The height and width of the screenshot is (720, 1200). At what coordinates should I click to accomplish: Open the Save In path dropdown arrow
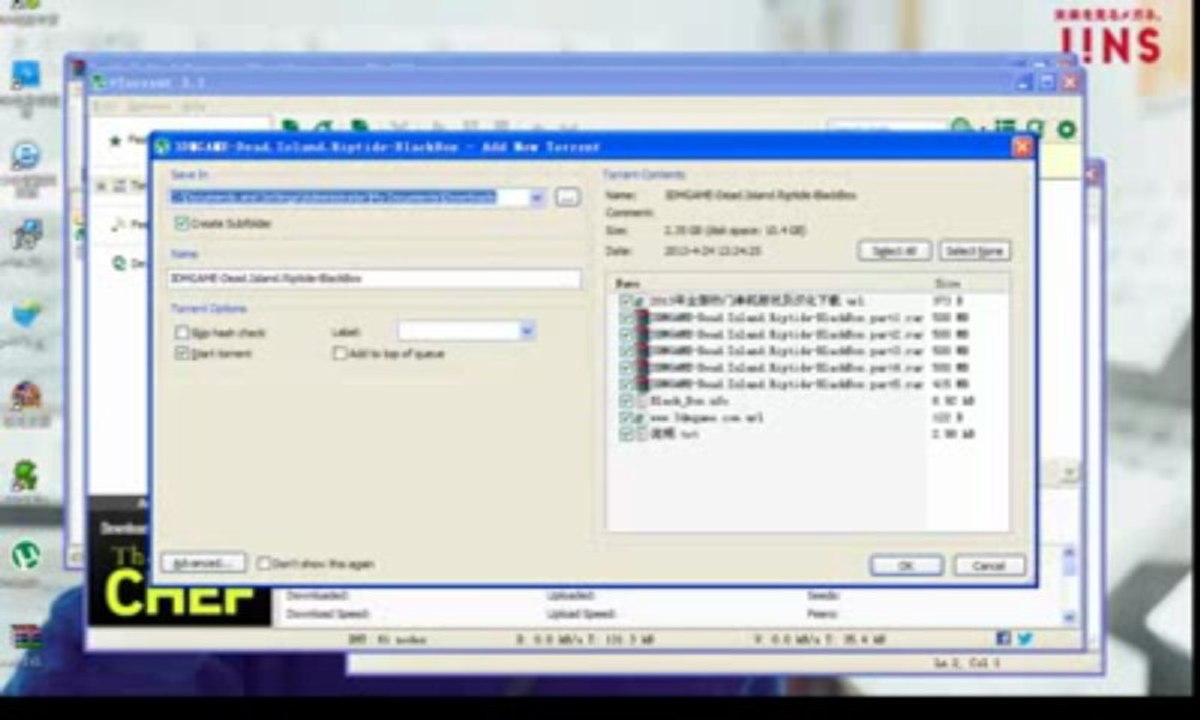[537, 198]
